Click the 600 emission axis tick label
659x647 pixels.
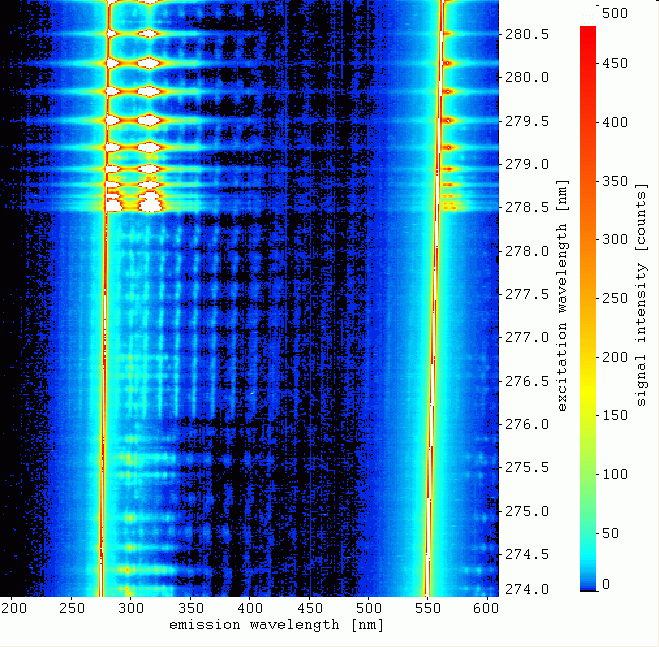coord(488,607)
